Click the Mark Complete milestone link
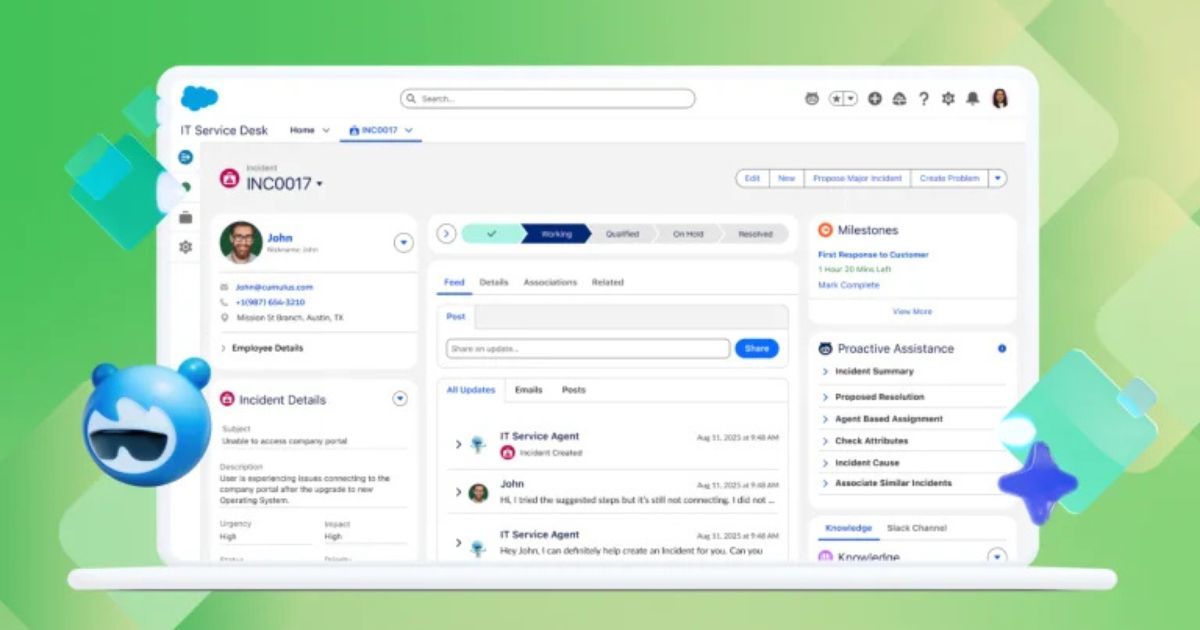 848,285
